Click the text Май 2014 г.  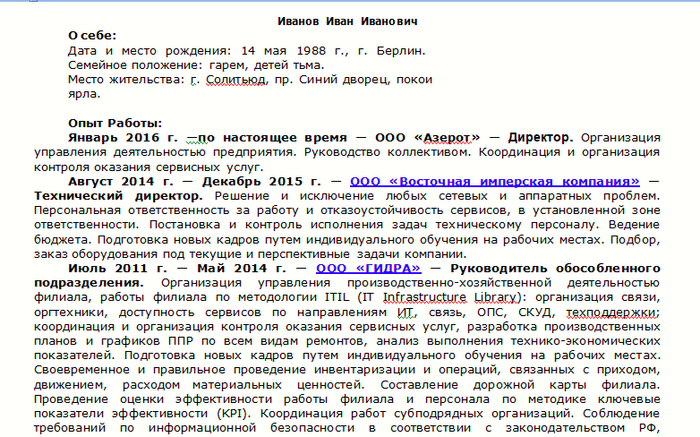coord(241,268)
